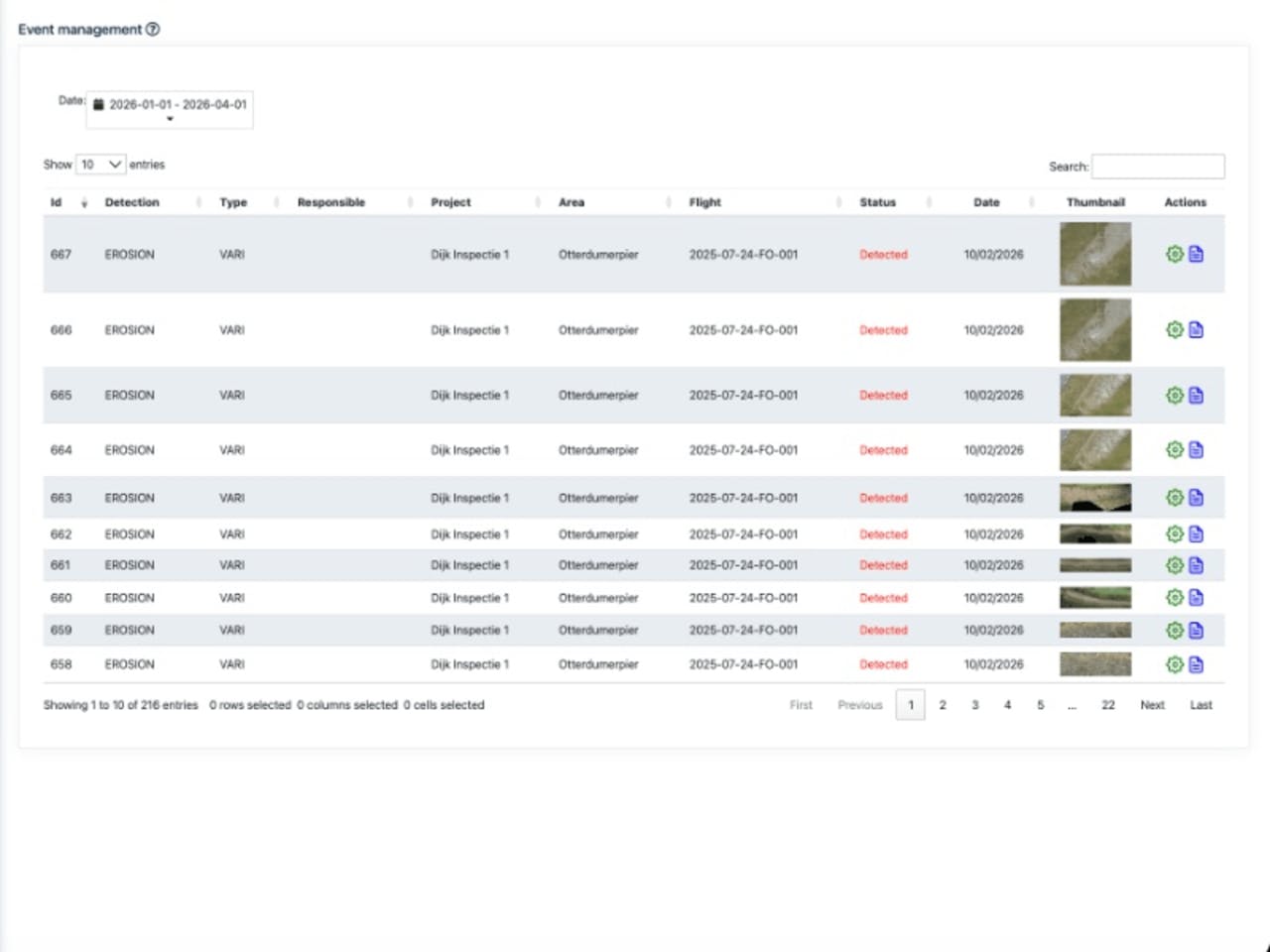Viewport: 1270px width, 952px height.
Task: Click document action in row 661
Action: coord(1196,564)
